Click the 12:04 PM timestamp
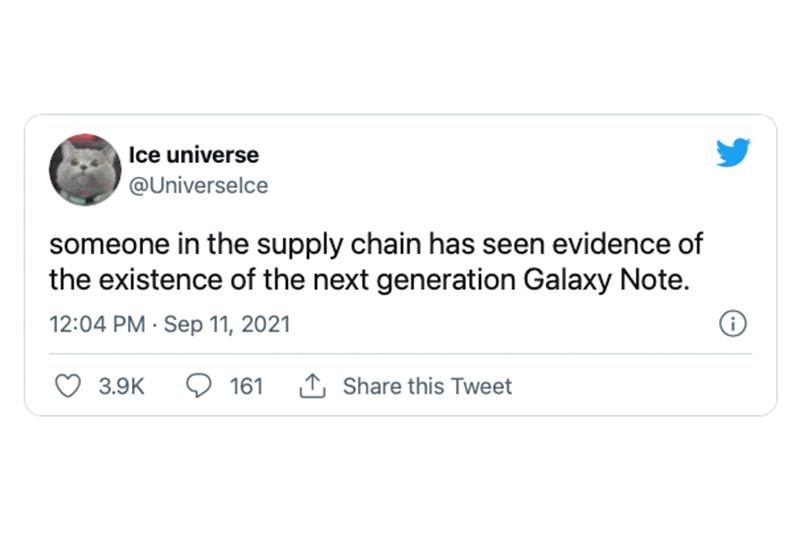 (98, 325)
